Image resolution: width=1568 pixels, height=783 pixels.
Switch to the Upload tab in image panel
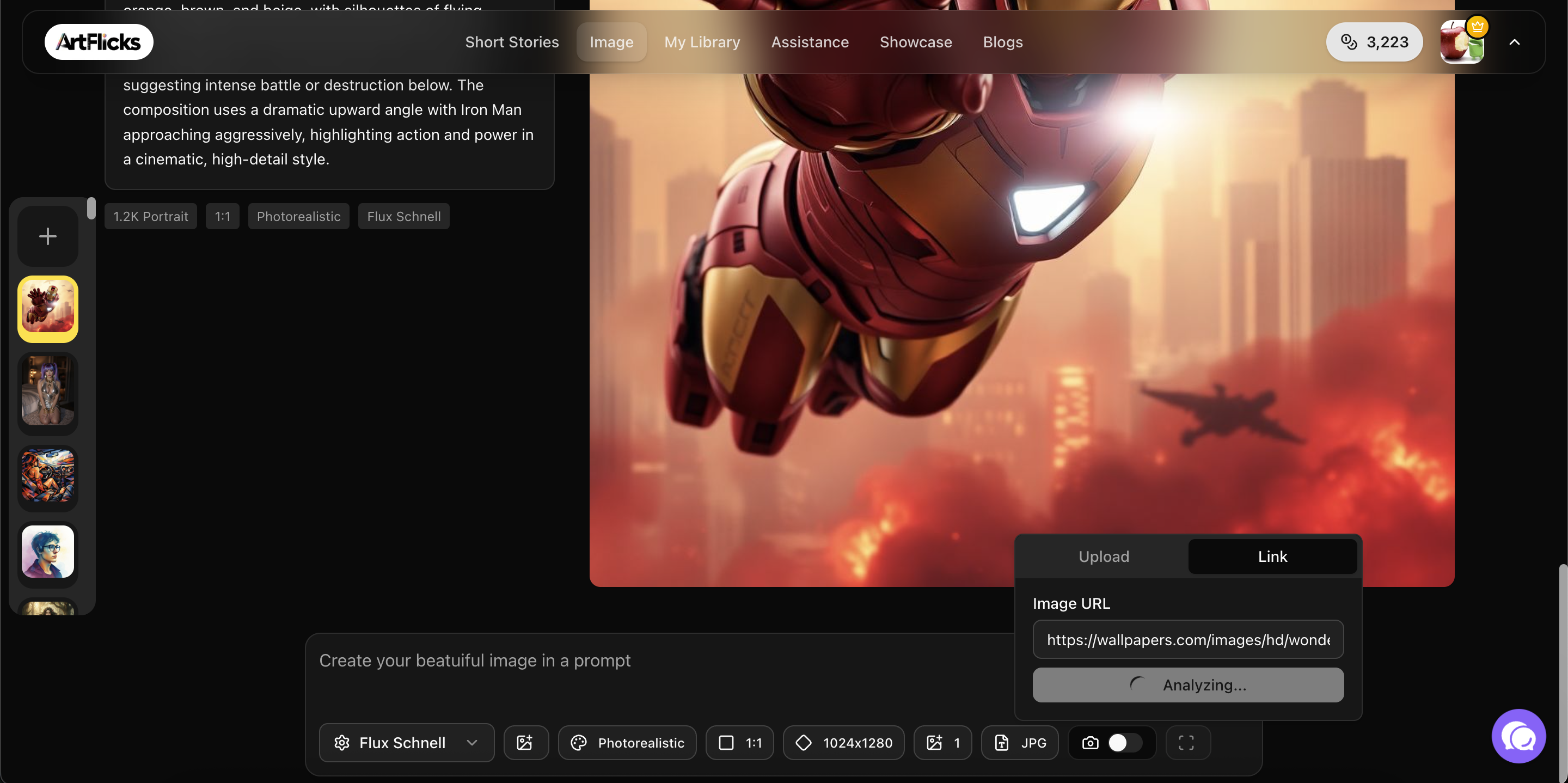click(1104, 556)
